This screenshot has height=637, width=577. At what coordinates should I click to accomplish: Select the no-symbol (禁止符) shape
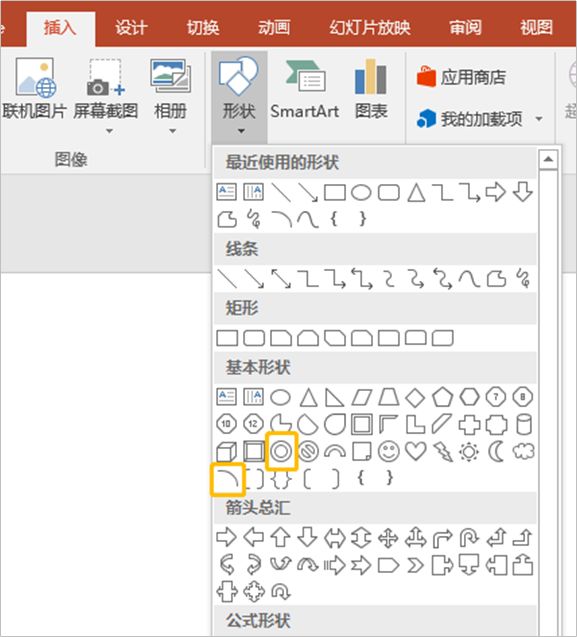[308, 451]
